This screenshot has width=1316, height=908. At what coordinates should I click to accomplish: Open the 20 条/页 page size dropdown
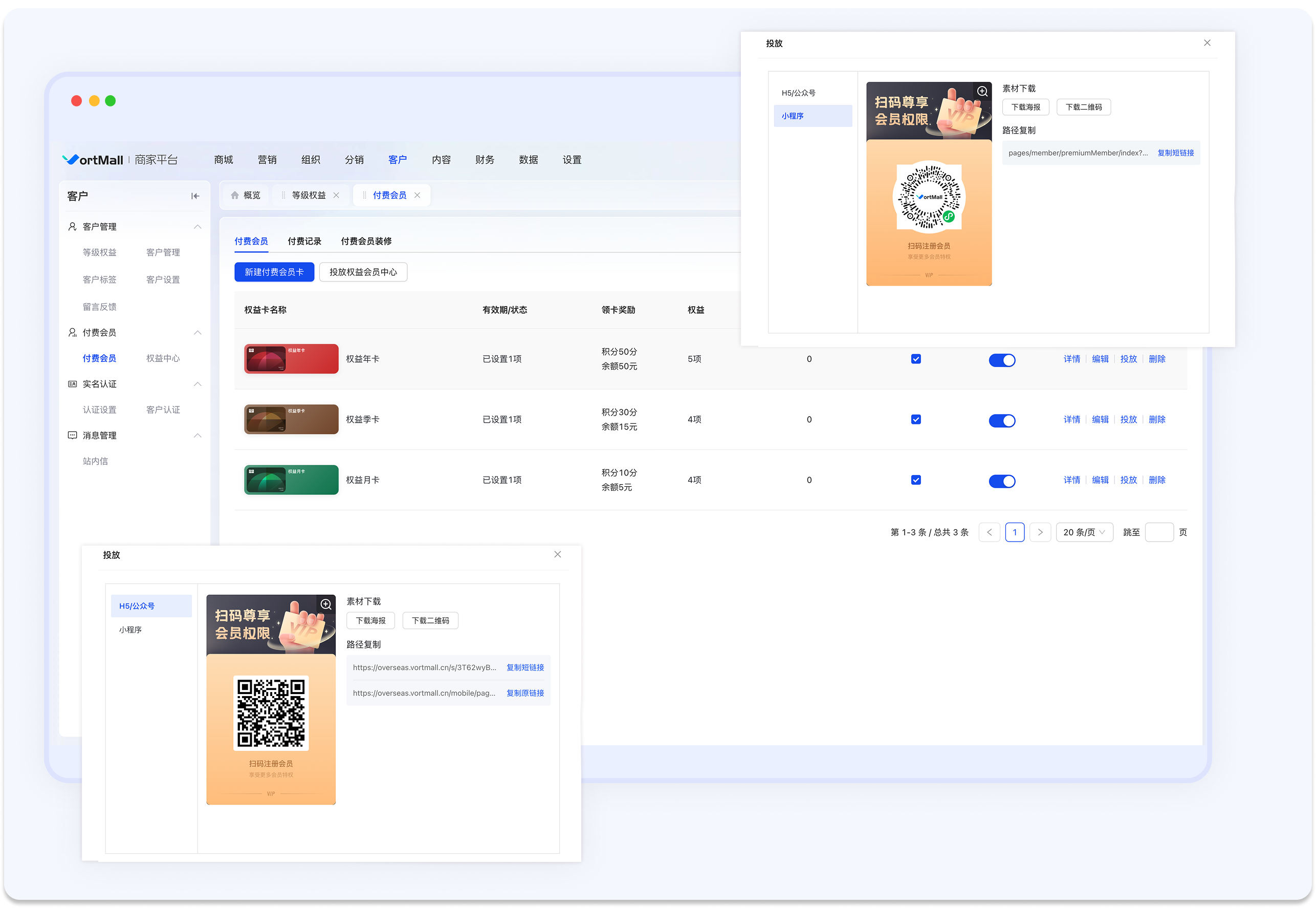pyautogui.click(x=1085, y=532)
